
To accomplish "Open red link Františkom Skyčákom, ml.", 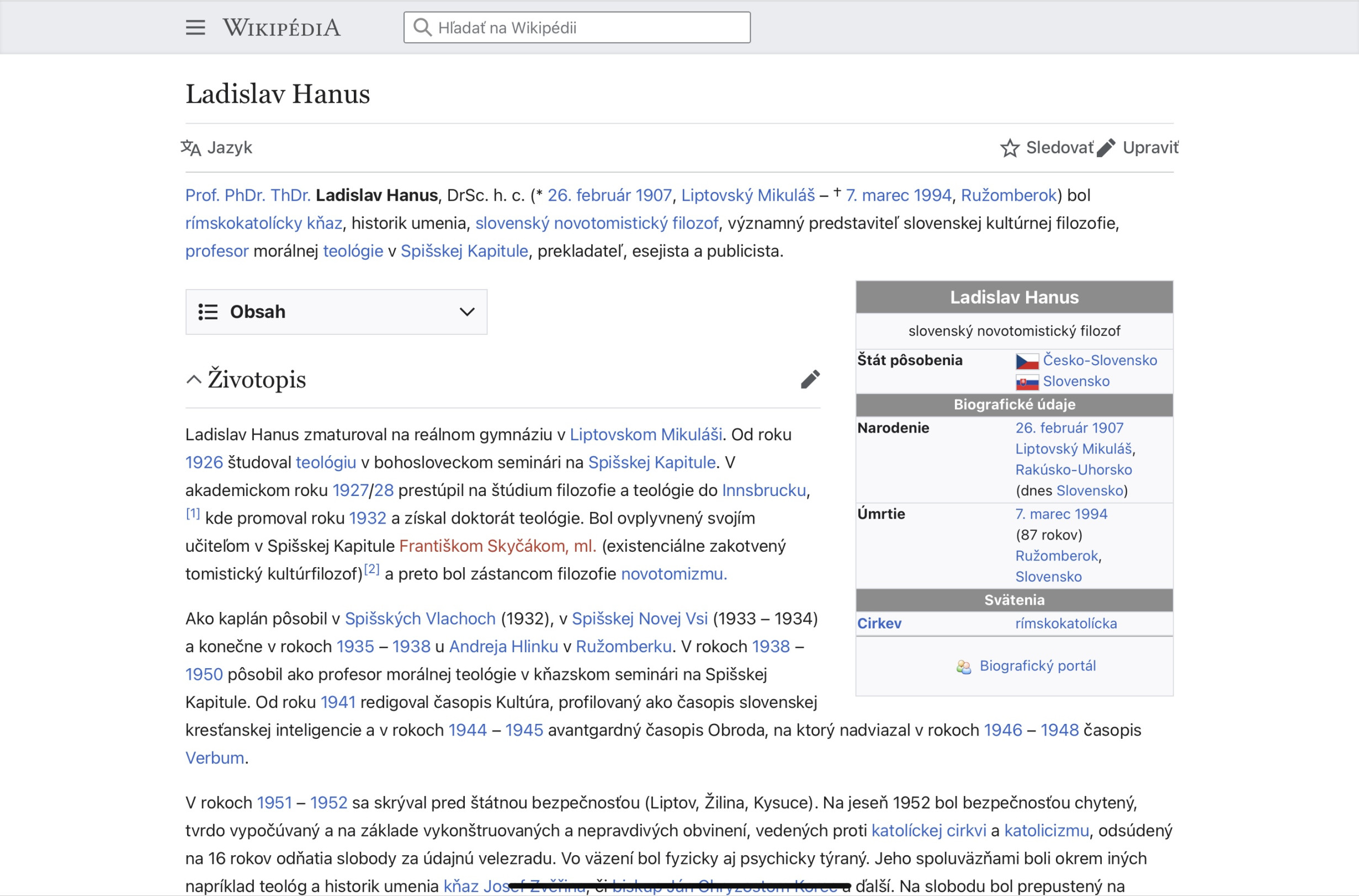I will point(497,546).
